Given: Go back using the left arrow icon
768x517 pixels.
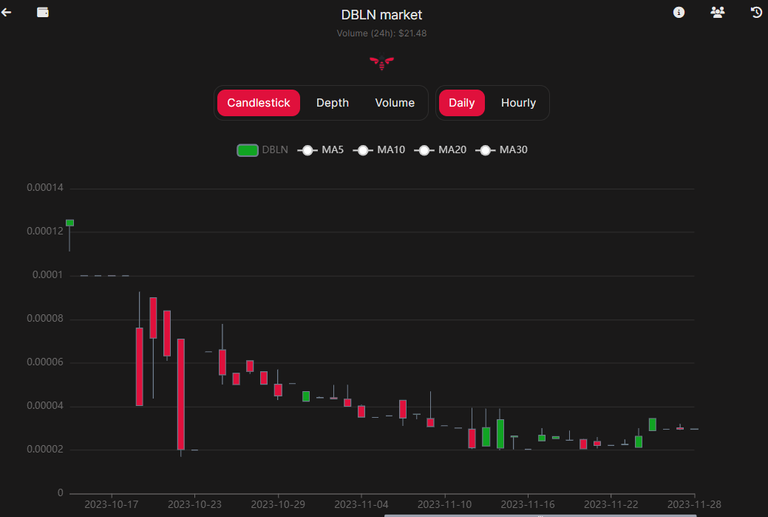Looking at the screenshot, I should 6,12.
